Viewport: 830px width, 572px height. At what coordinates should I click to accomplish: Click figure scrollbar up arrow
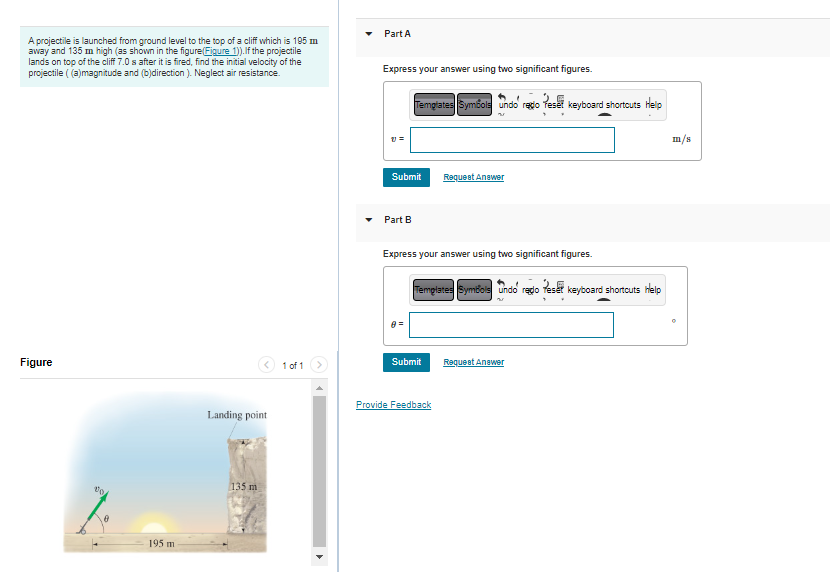coord(319,388)
